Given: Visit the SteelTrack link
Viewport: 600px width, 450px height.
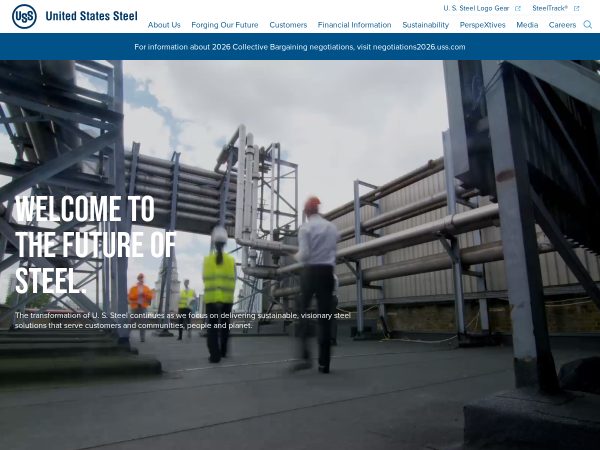Looking at the screenshot, I should coord(550,8).
